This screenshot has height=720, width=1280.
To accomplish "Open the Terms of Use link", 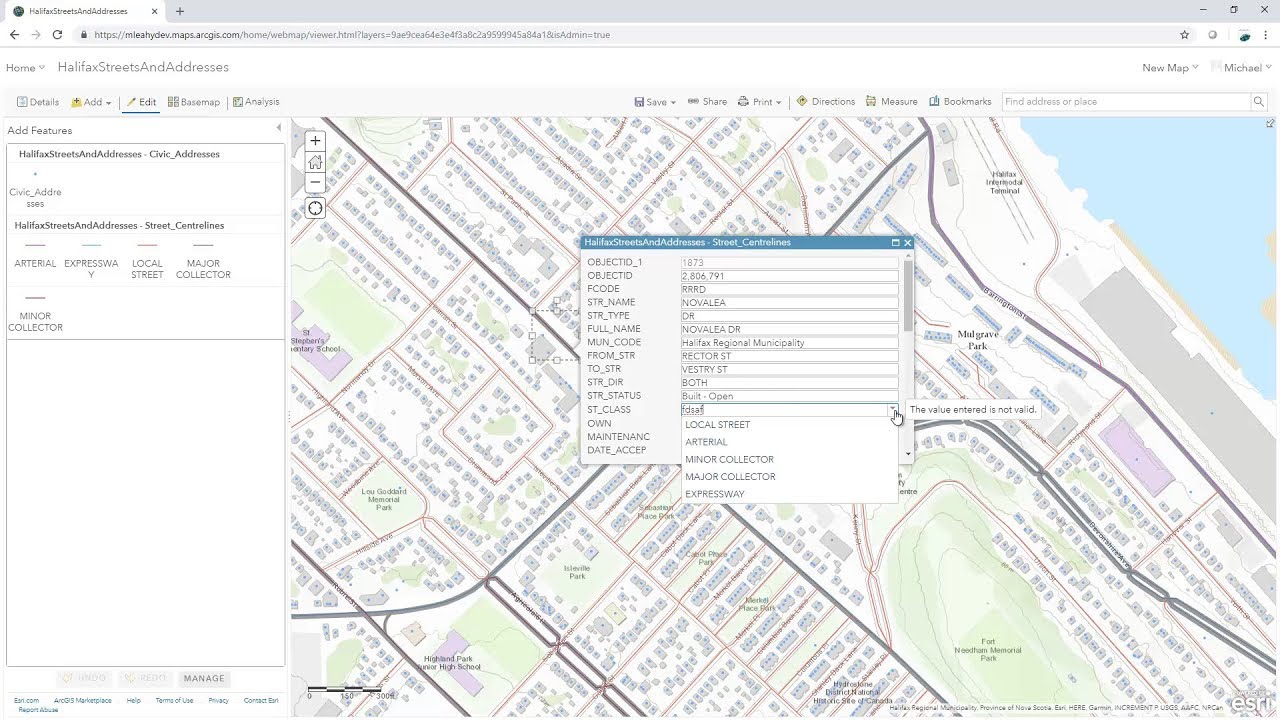I will click(175, 701).
